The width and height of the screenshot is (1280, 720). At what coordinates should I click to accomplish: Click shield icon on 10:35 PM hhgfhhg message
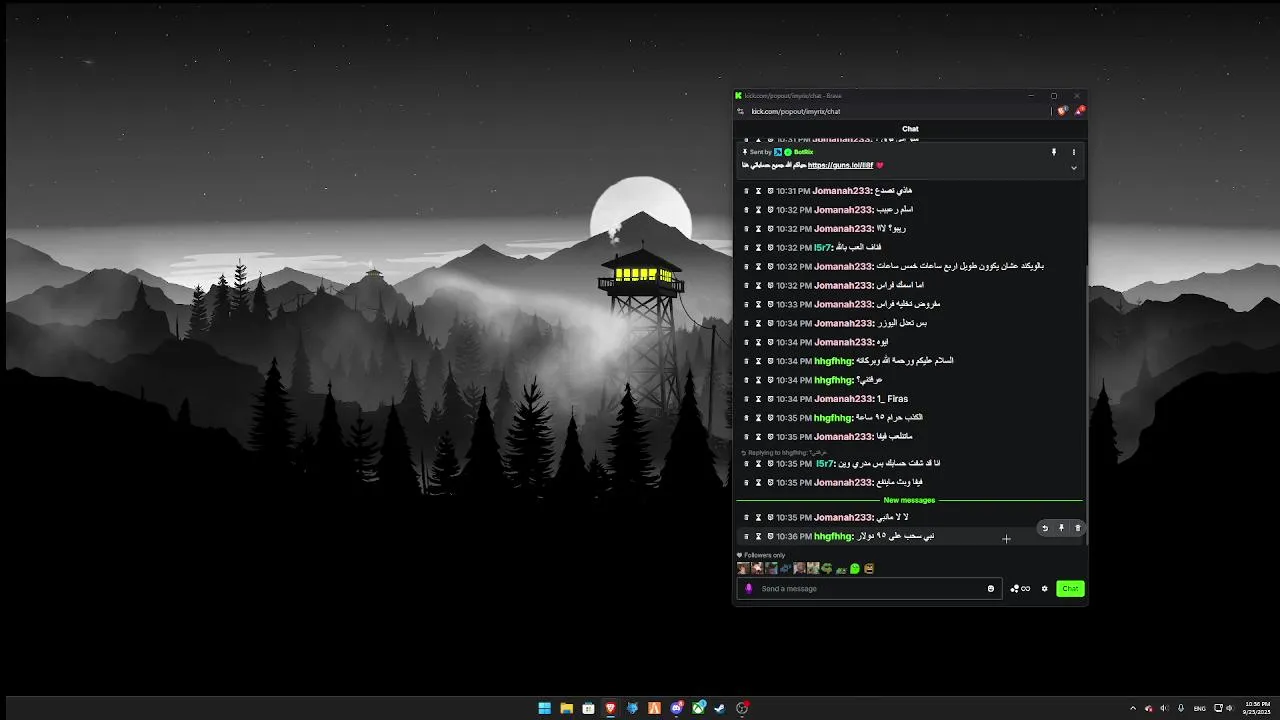770,418
